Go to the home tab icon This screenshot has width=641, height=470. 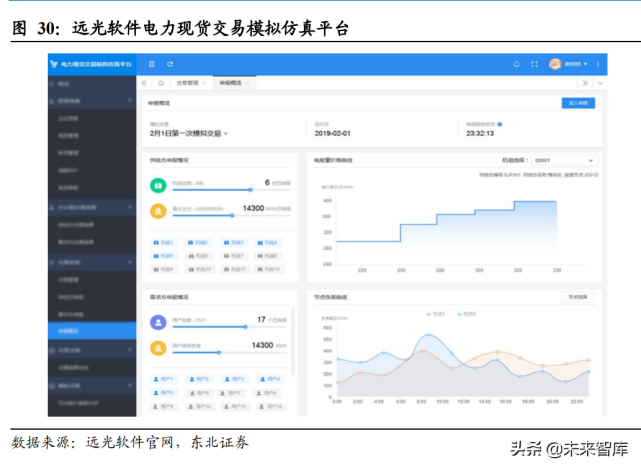161,83
